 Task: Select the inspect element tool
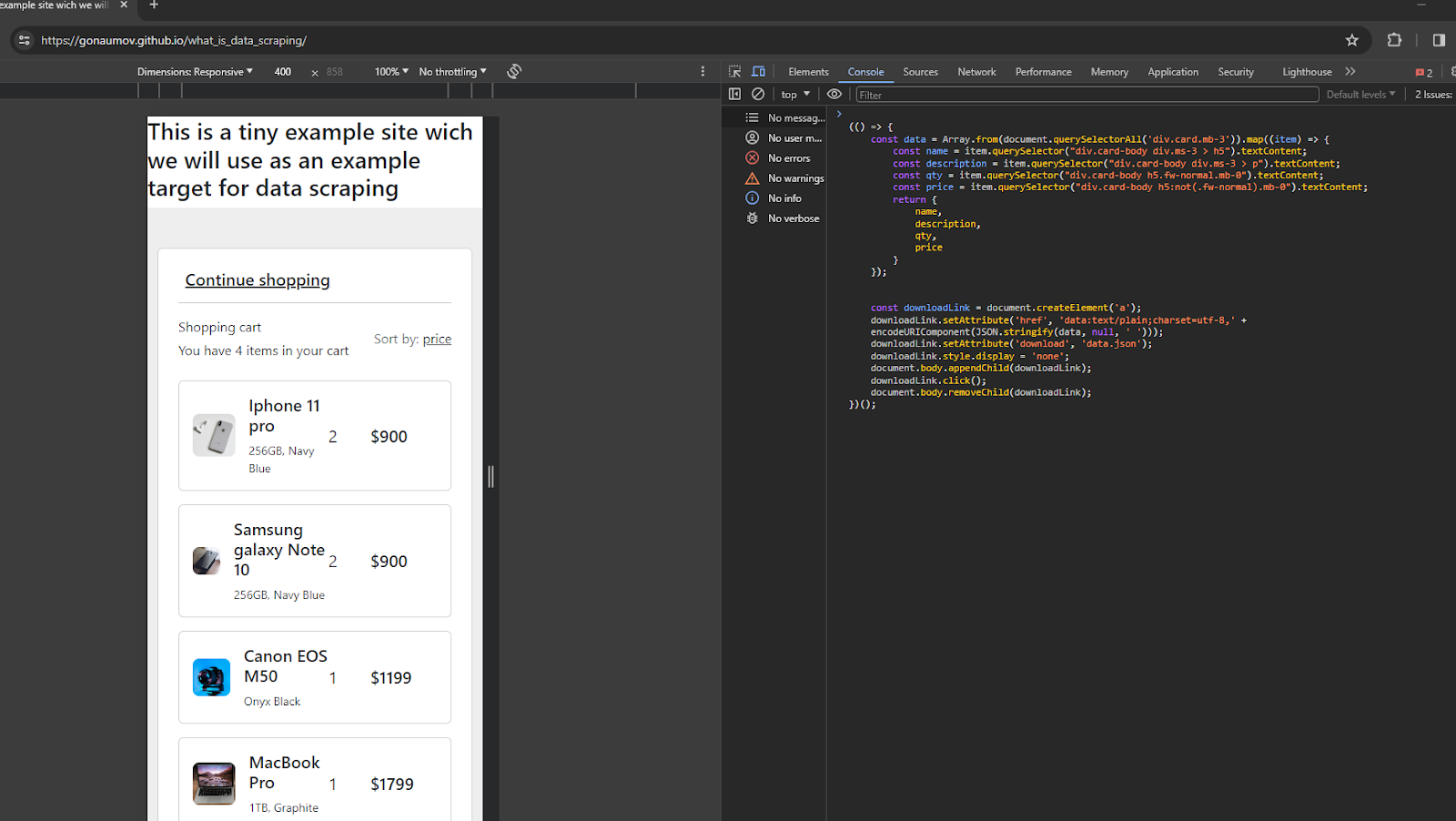(733, 71)
